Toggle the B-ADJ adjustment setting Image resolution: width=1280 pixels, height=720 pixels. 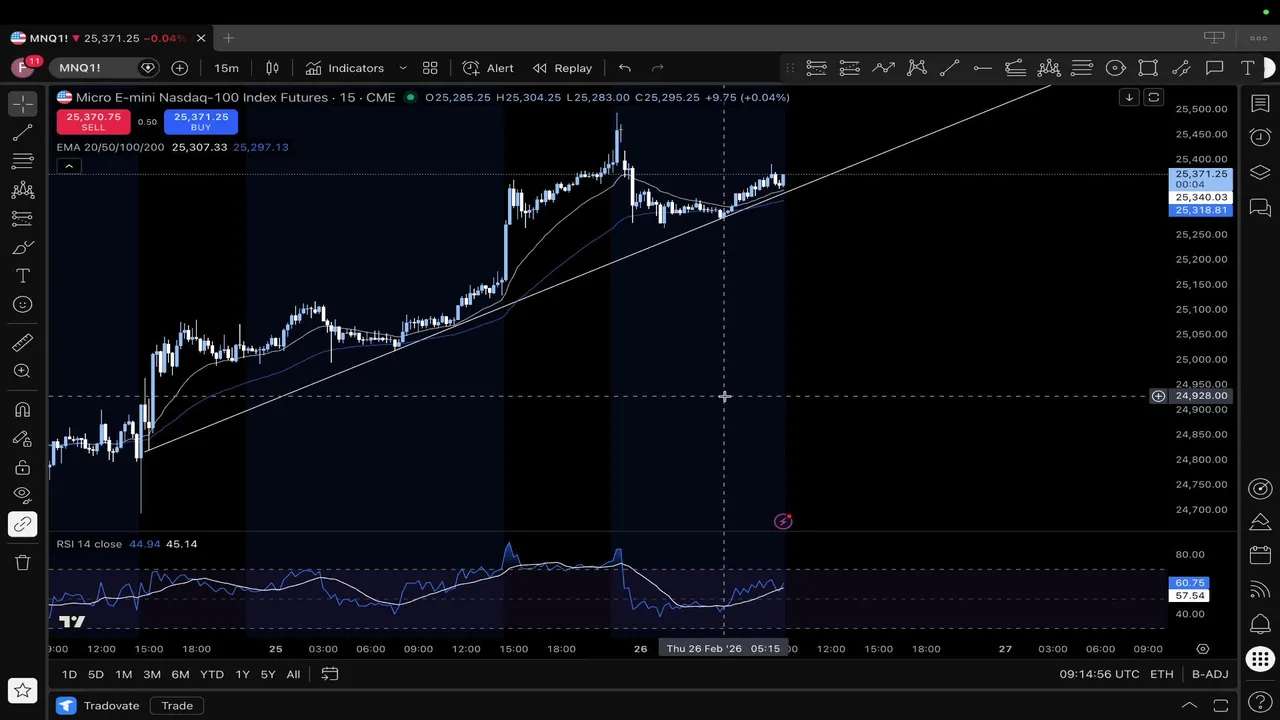pyautogui.click(x=1210, y=674)
